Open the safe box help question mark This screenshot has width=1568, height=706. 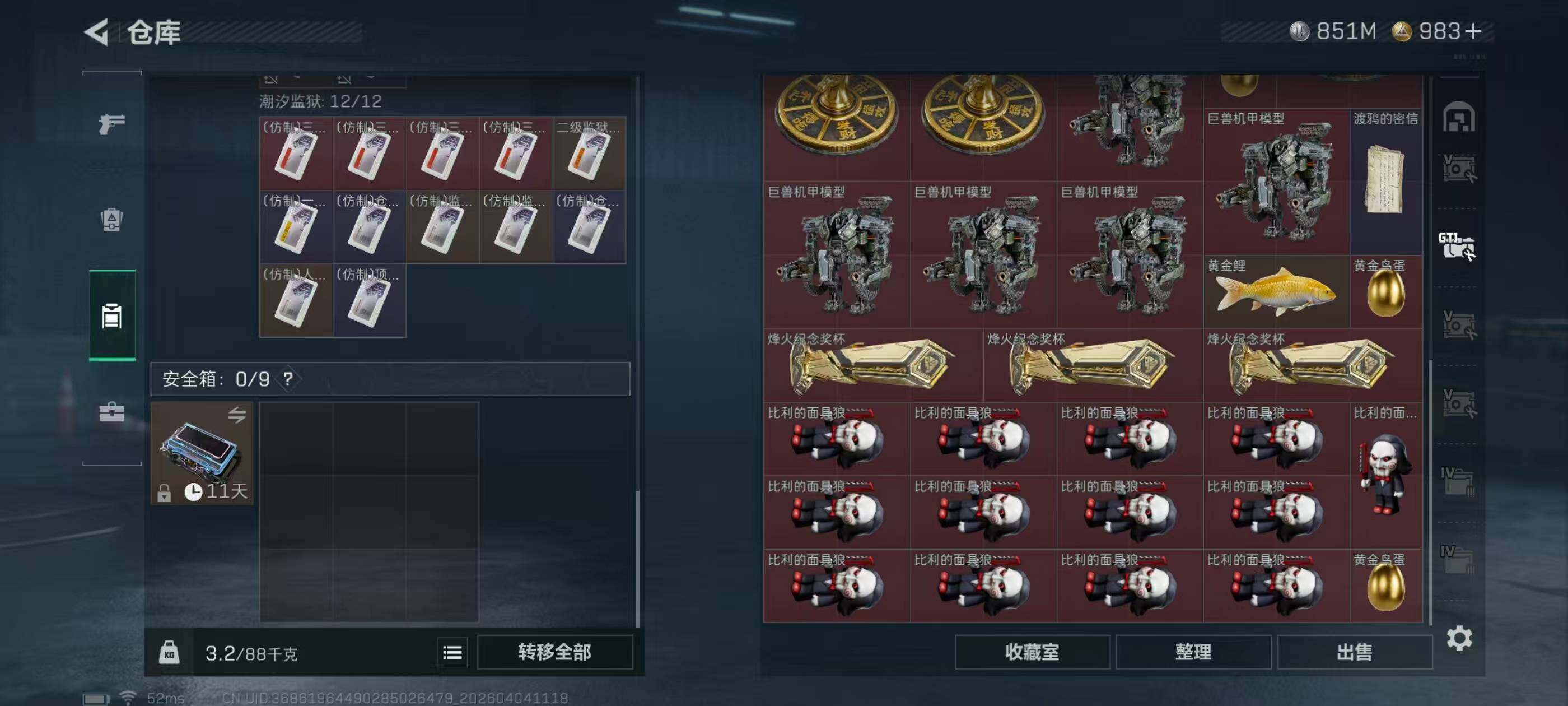click(288, 379)
